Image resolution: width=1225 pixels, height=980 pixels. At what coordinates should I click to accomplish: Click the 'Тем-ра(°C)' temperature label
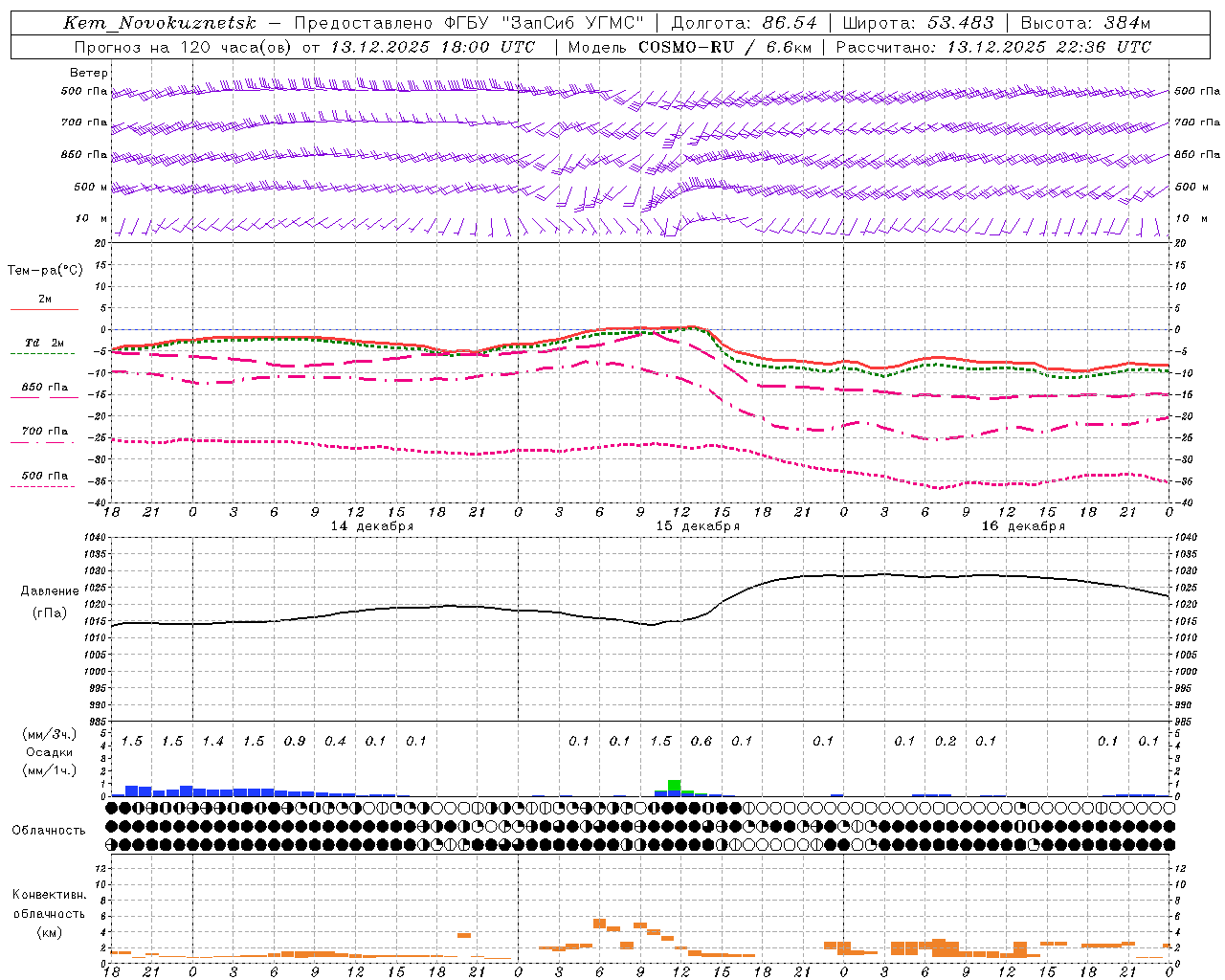point(45,271)
